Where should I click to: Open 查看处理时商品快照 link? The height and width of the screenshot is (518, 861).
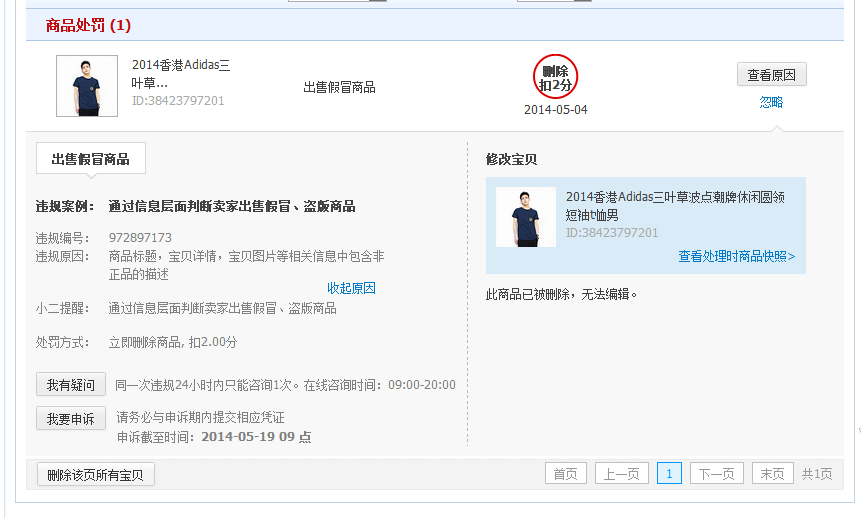pyautogui.click(x=736, y=256)
